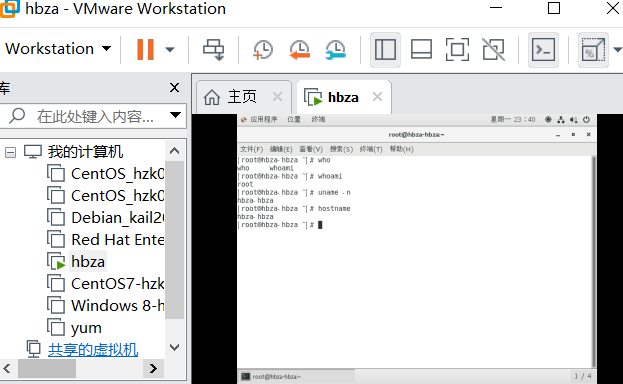
Task: Select 我的计算机 in the library tree
Action: (x=85, y=152)
